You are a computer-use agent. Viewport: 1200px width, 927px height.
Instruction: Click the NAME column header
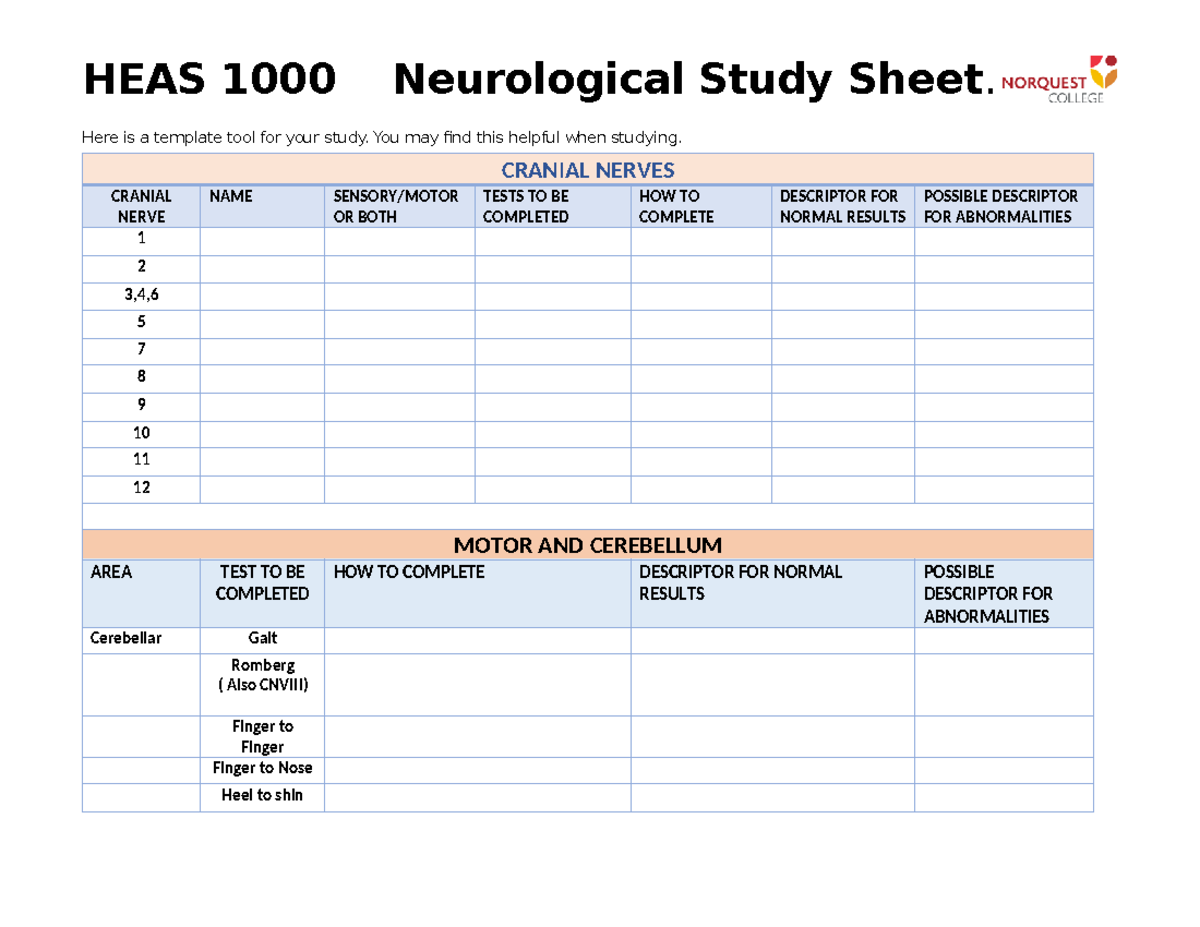262,206
